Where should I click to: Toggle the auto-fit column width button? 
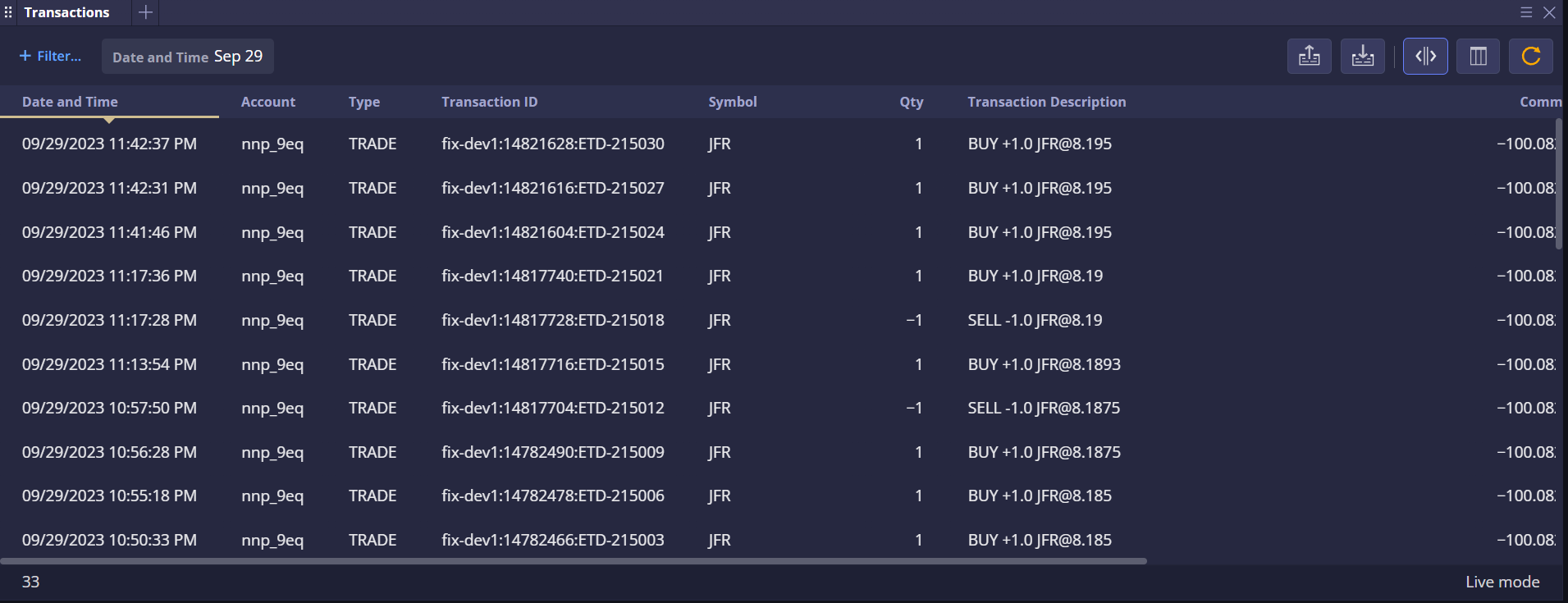[1425, 57]
